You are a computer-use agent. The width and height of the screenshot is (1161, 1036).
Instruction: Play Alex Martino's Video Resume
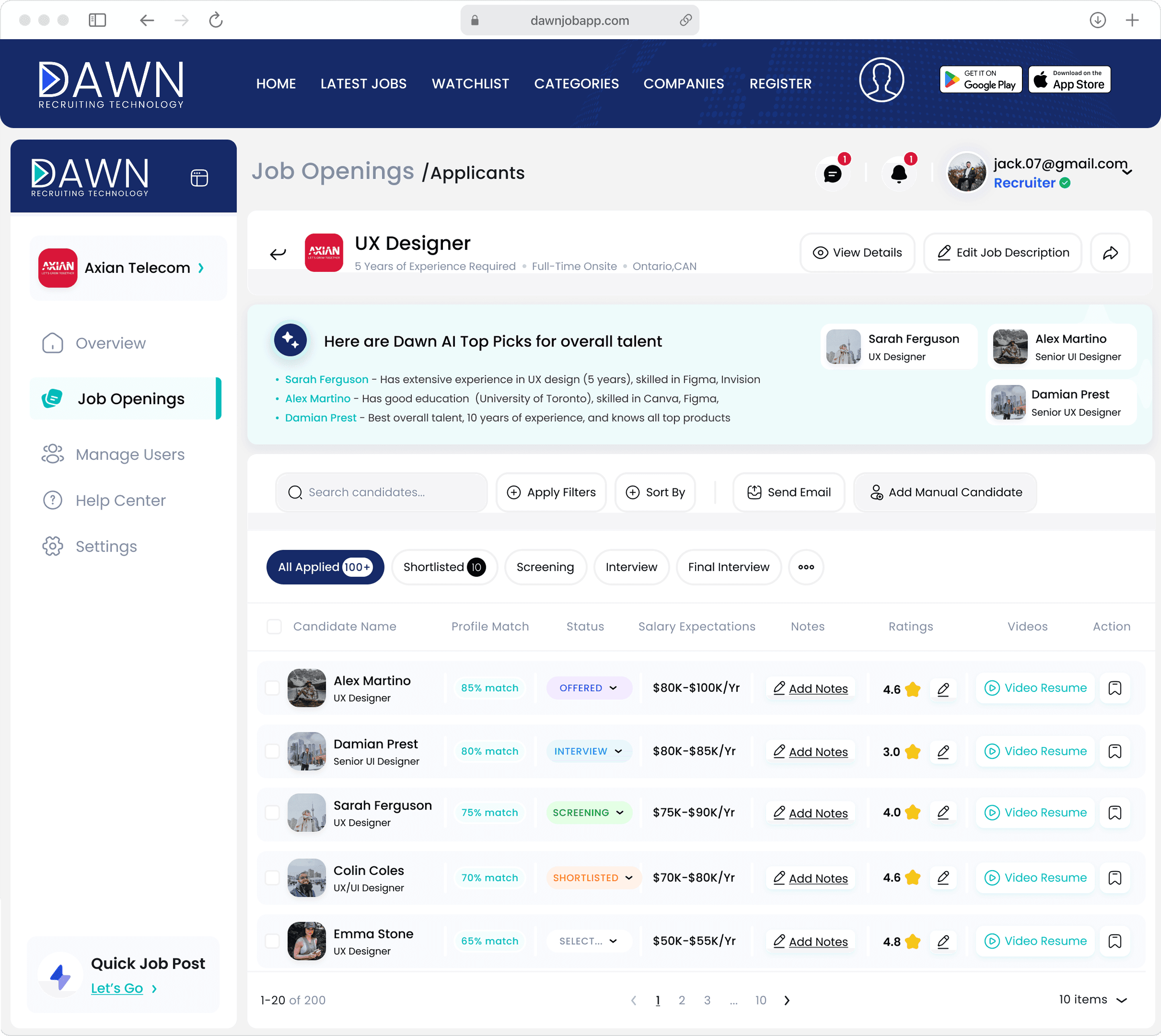[x=1035, y=688]
